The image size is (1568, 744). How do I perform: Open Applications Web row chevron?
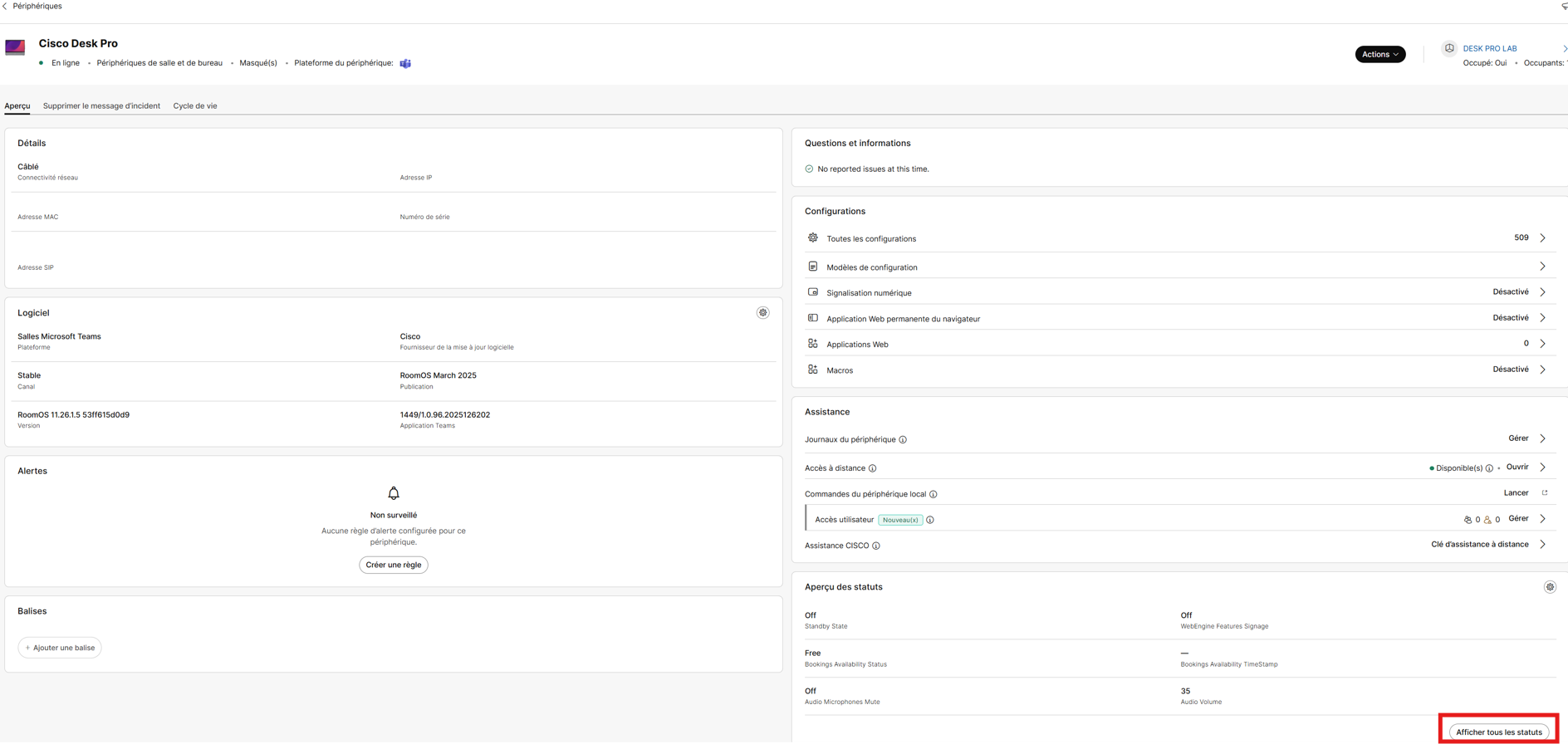[1542, 344]
